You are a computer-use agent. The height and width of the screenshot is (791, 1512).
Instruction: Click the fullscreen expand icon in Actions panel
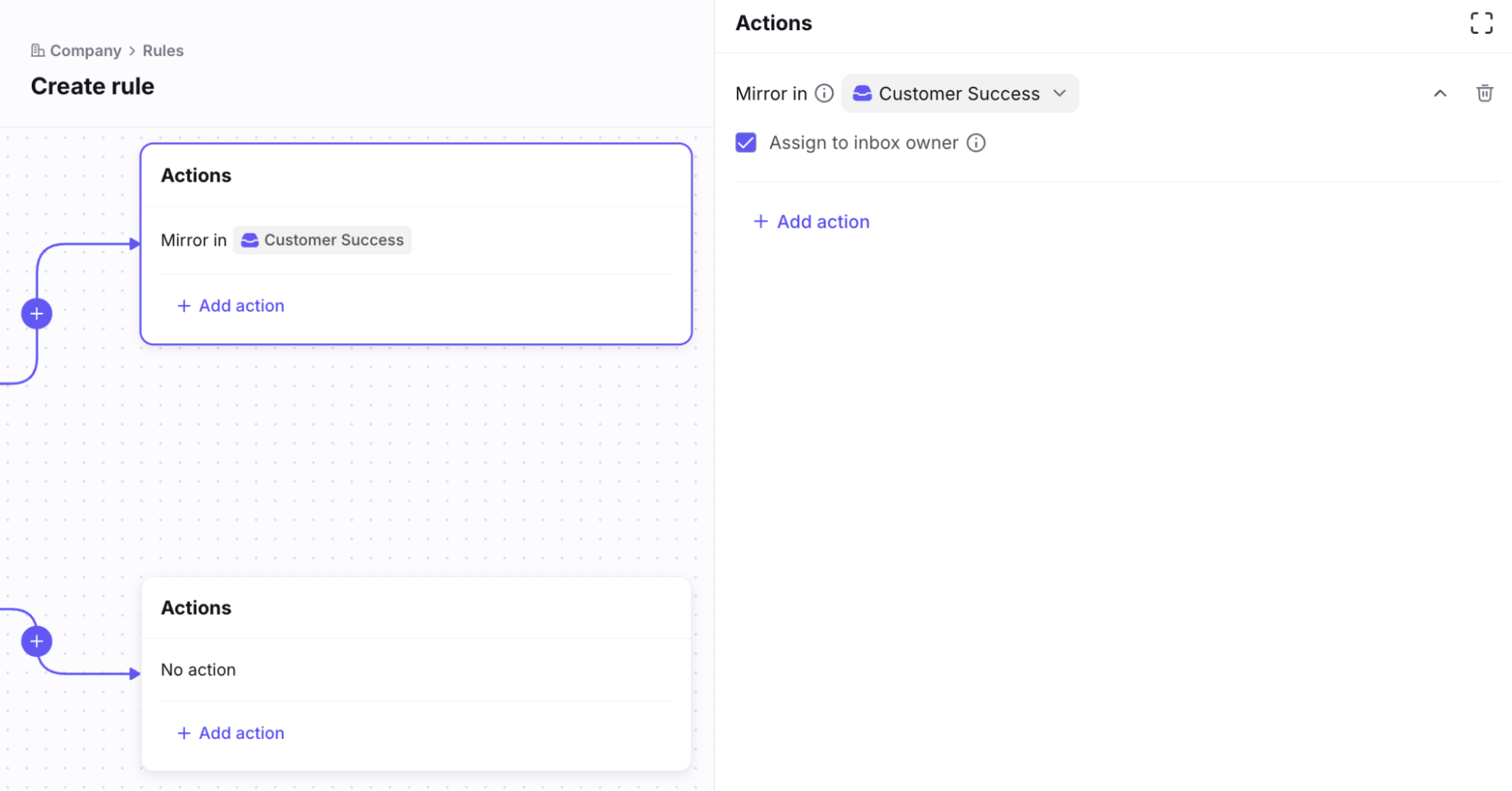pos(1481,23)
